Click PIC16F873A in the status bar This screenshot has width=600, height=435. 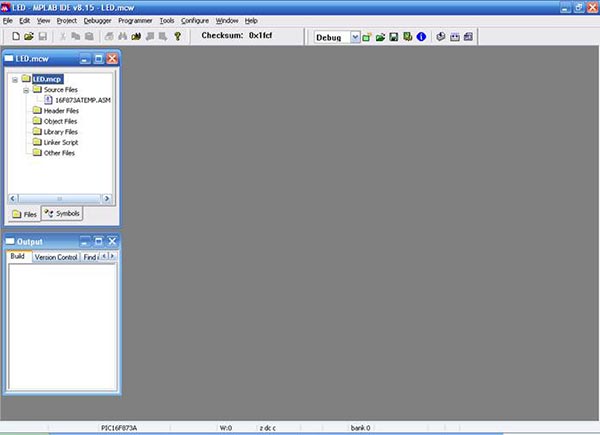pos(119,428)
